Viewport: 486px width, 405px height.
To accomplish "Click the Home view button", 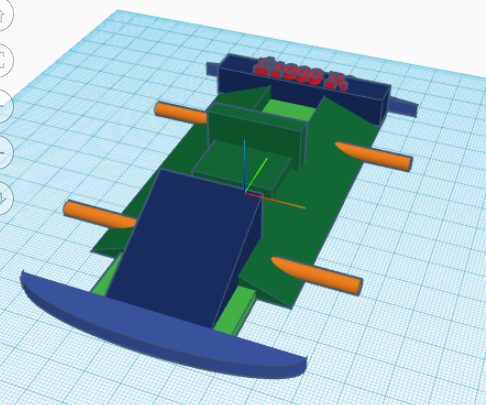I will pos(2,14).
